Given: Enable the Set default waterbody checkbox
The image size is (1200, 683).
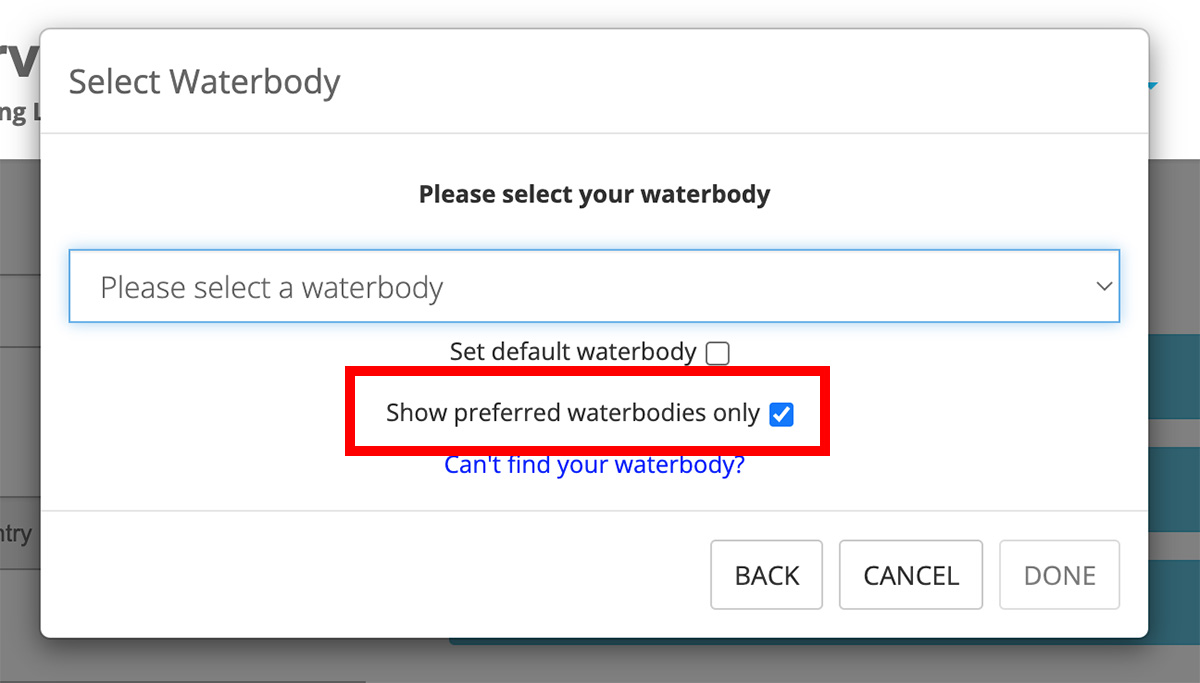Looking at the screenshot, I should point(717,353).
